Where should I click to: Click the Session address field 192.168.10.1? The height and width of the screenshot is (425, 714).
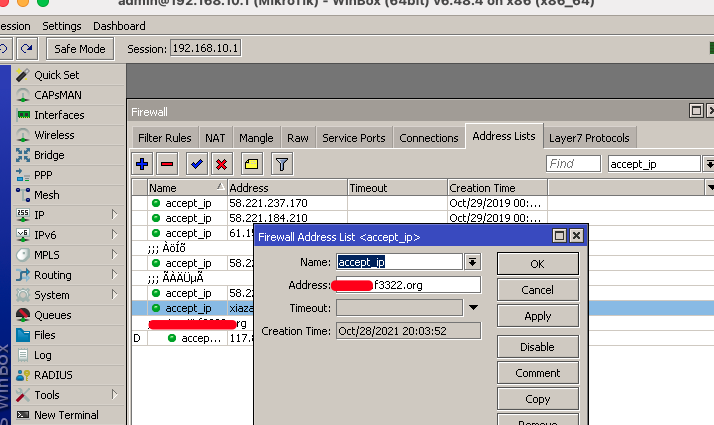pyautogui.click(x=205, y=48)
